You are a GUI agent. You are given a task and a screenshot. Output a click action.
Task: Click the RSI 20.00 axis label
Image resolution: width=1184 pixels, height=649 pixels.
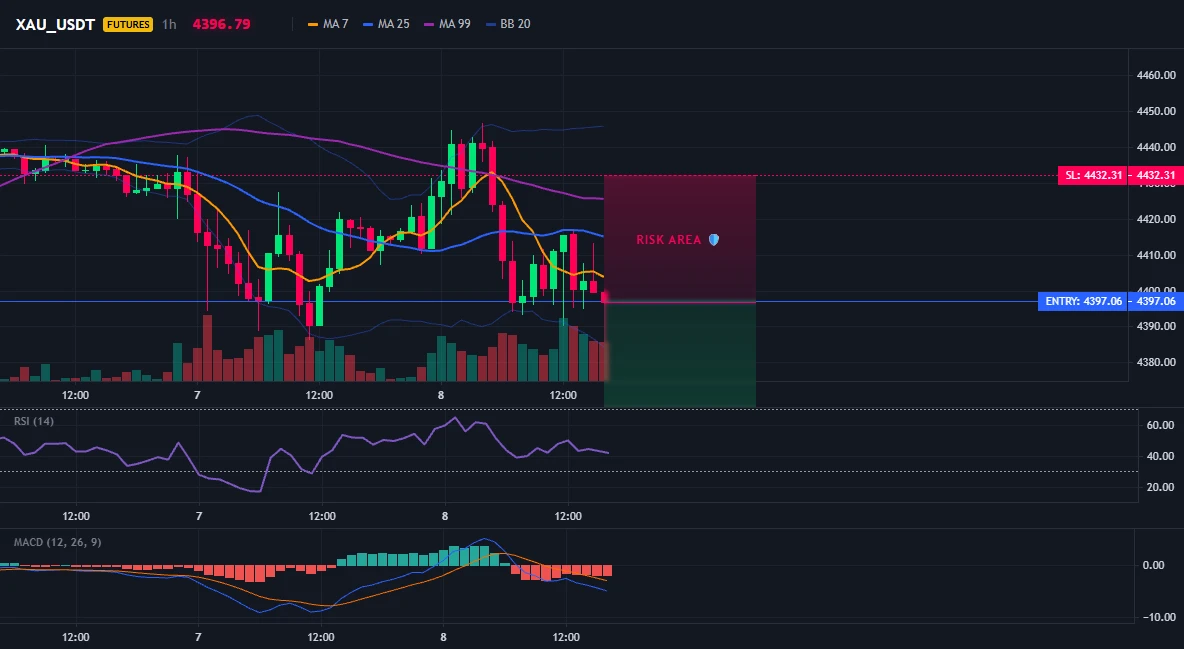click(x=1161, y=487)
